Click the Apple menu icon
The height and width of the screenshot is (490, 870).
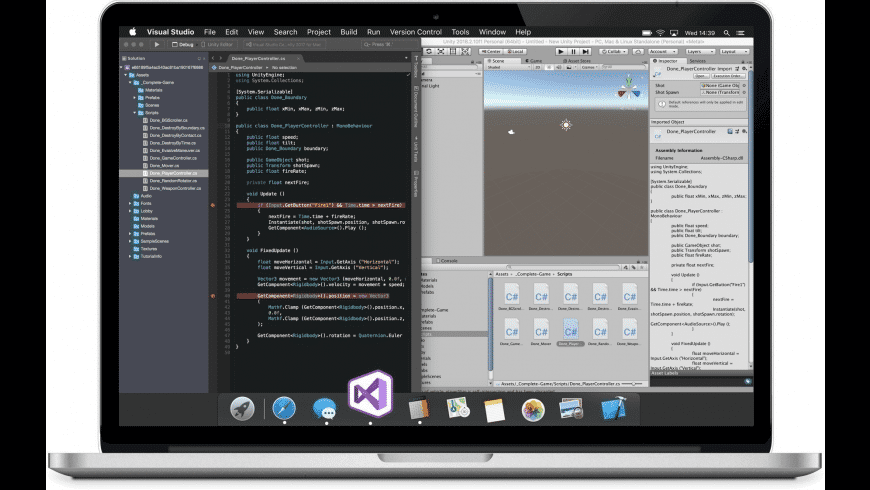click(x=133, y=32)
